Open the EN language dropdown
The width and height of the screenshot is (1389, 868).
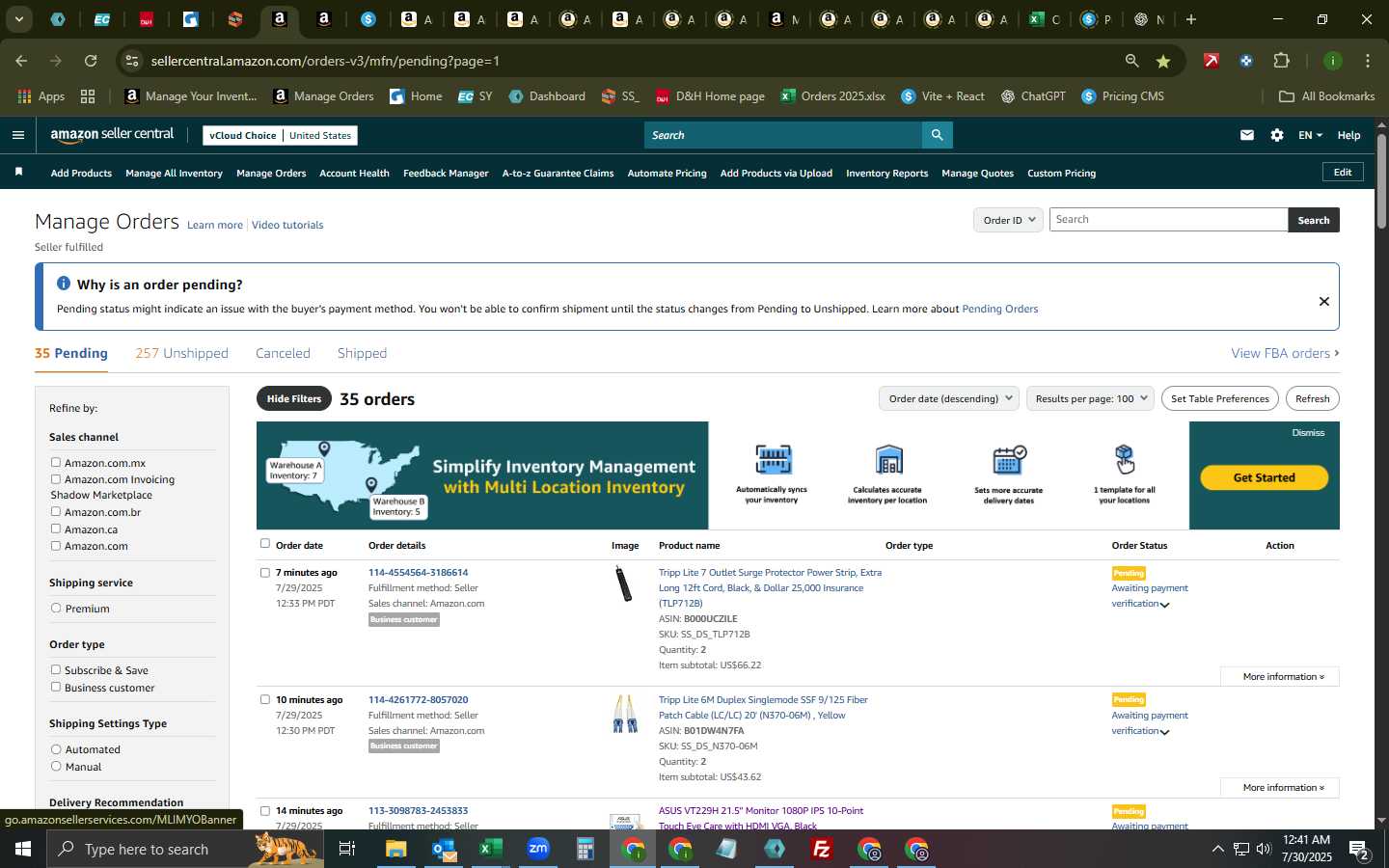pos(1310,135)
